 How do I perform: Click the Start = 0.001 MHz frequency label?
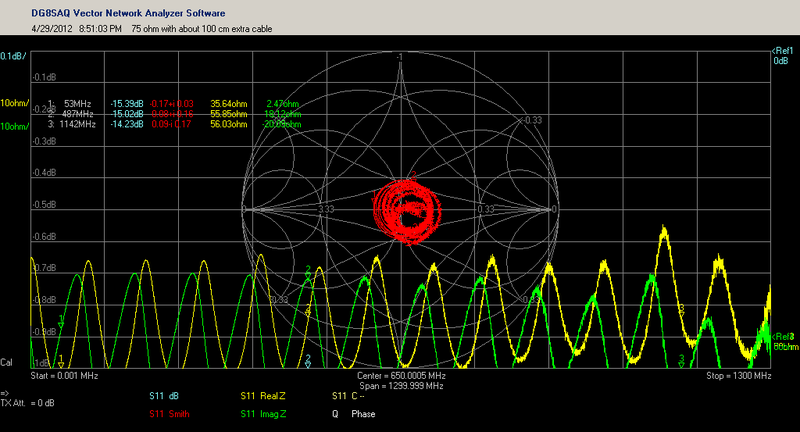67,376
